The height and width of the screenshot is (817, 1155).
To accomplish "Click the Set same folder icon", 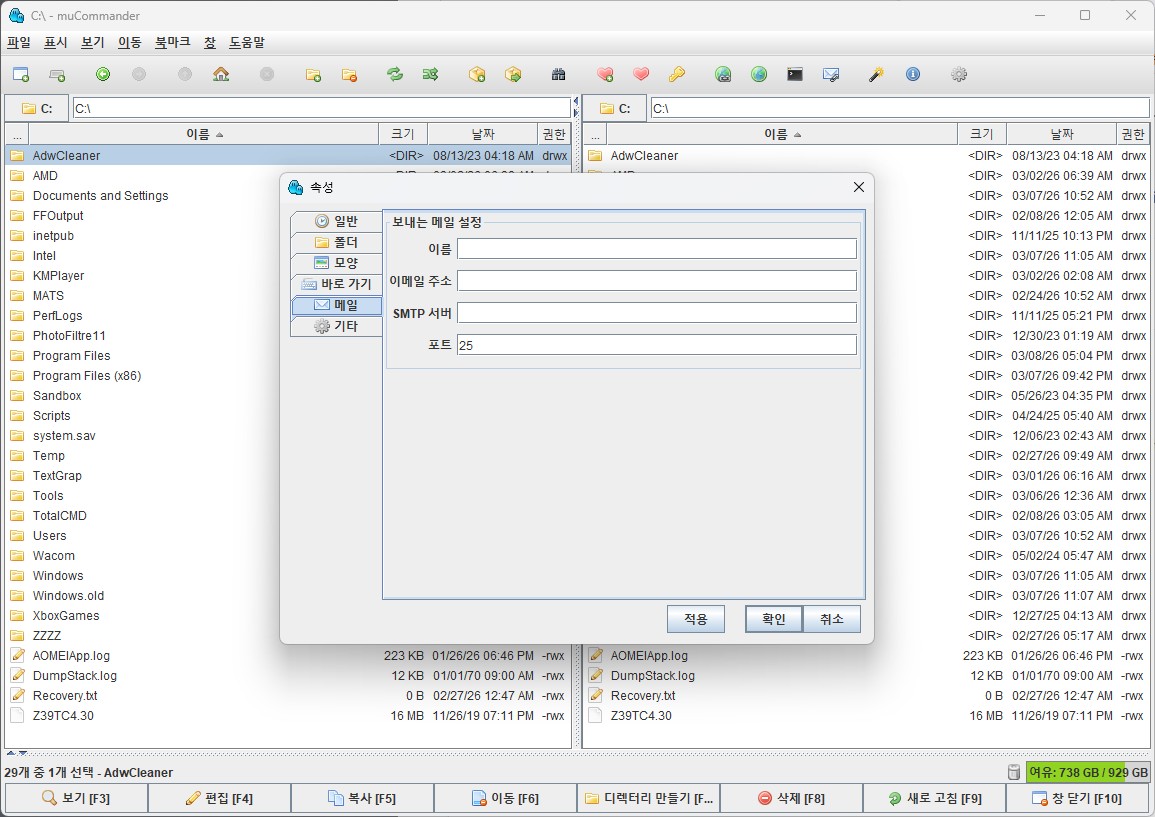I will [x=431, y=74].
